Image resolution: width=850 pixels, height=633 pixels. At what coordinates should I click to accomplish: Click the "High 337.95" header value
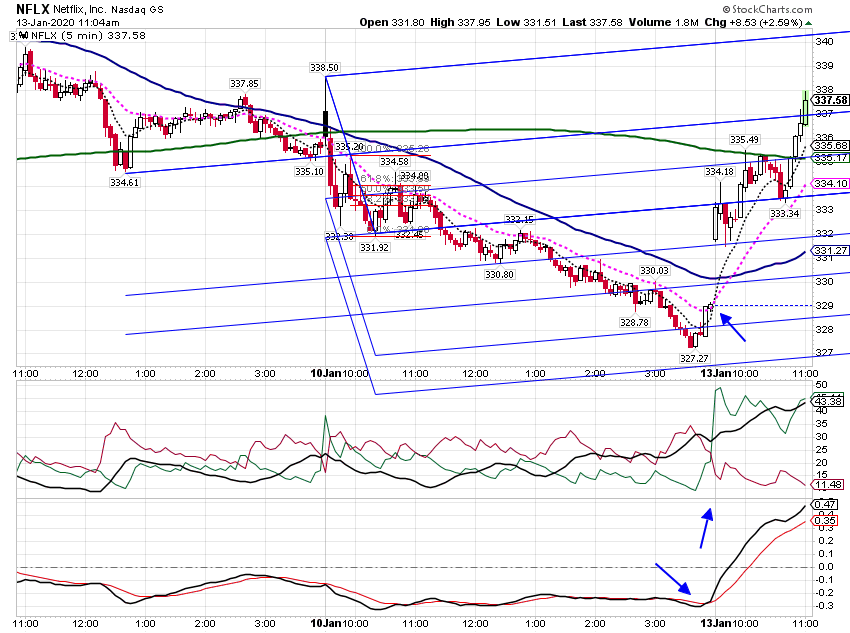[x=460, y=22]
